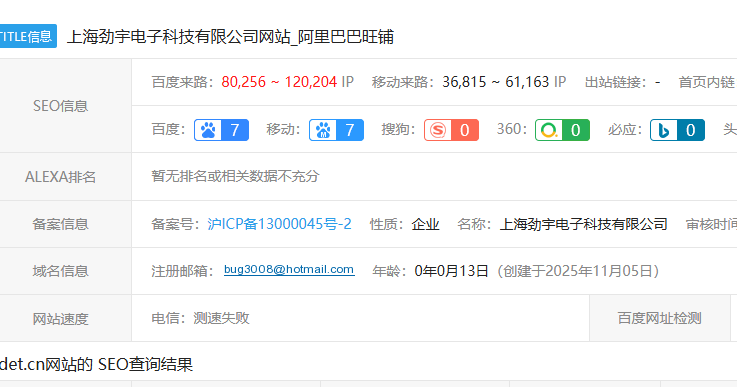Click the 360 search rank badge
This screenshot has width=737, height=387.
562,130
